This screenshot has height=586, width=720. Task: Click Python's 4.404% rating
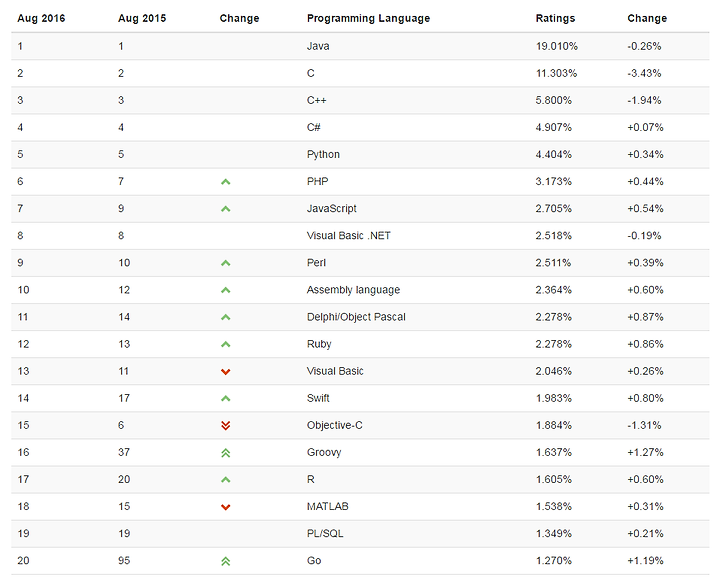(x=553, y=155)
